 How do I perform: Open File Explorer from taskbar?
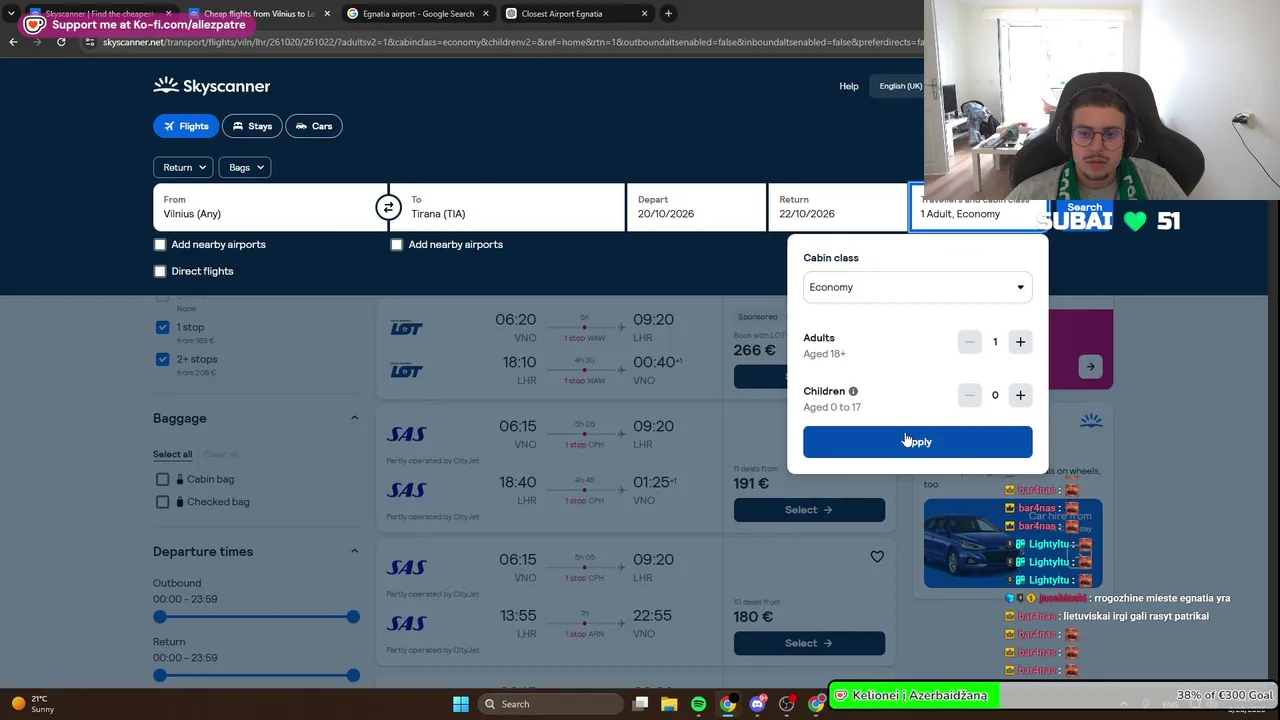669,704
